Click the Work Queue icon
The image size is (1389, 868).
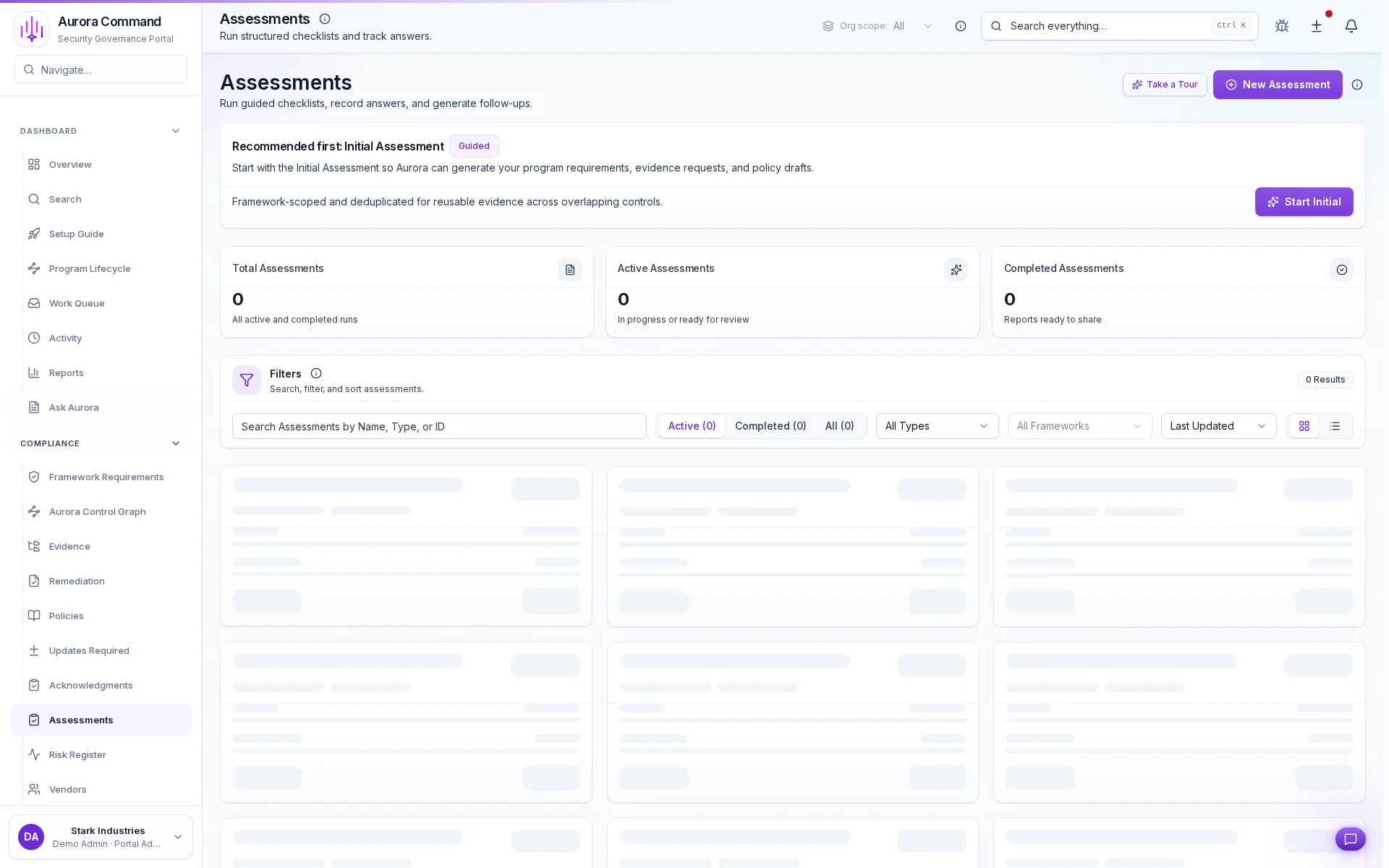pos(33,303)
